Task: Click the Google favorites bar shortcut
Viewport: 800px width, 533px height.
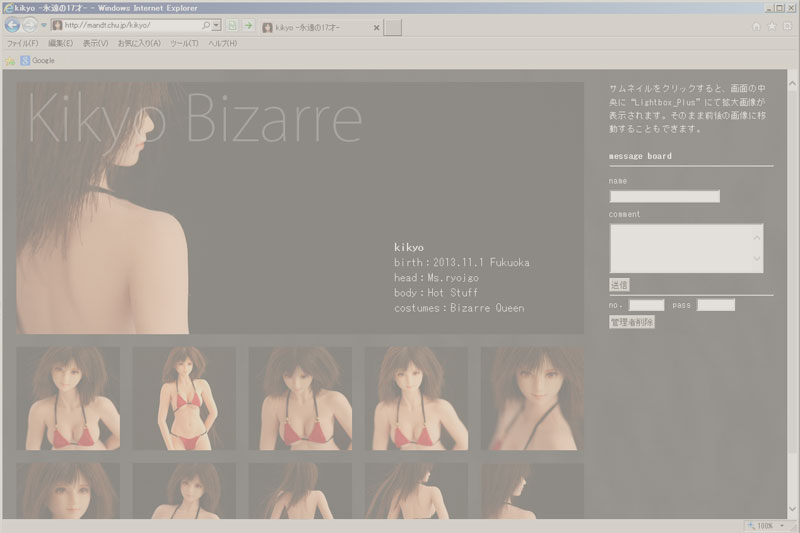Action: [38, 61]
